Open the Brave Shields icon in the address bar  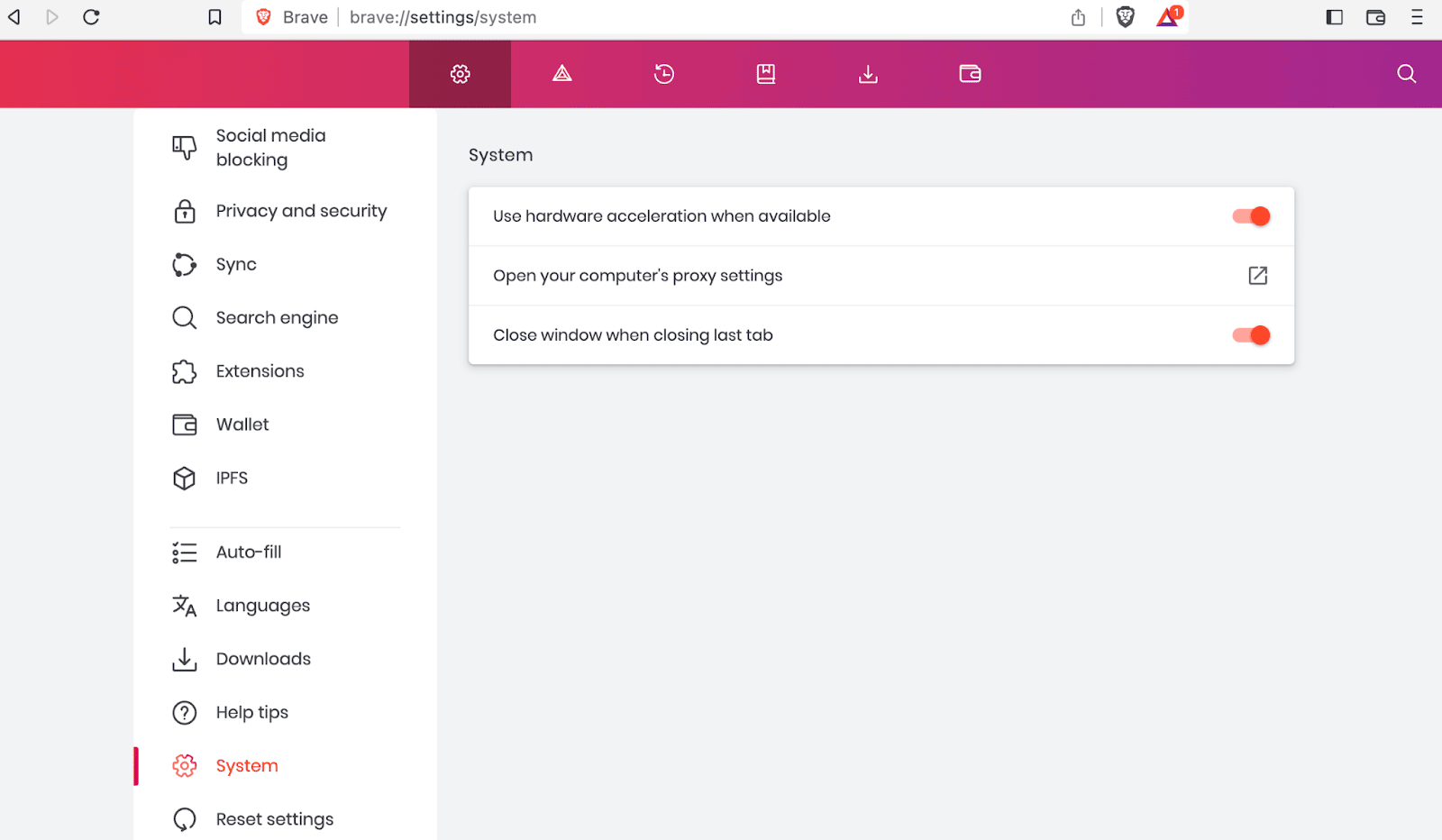coord(1125,16)
